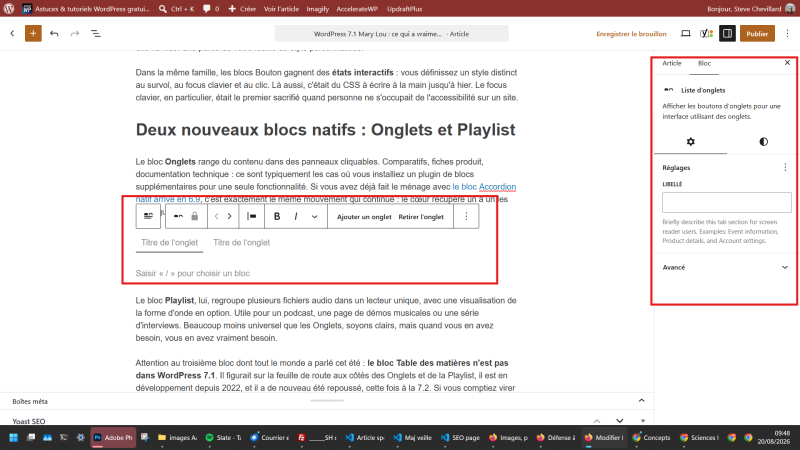Screen dimensions: 800x450
Task: Open the Windows Start menu
Action: pyautogui.click(x=14, y=437)
